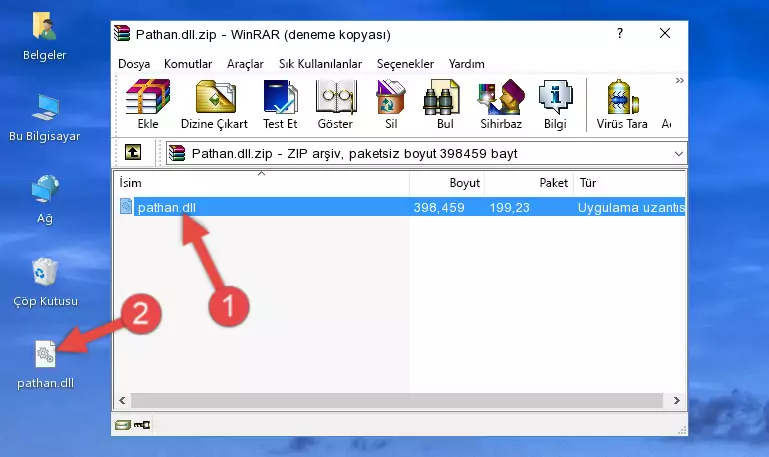Open the Yardım menu
Image resolution: width=769 pixels, height=457 pixels.
coord(466,64)
